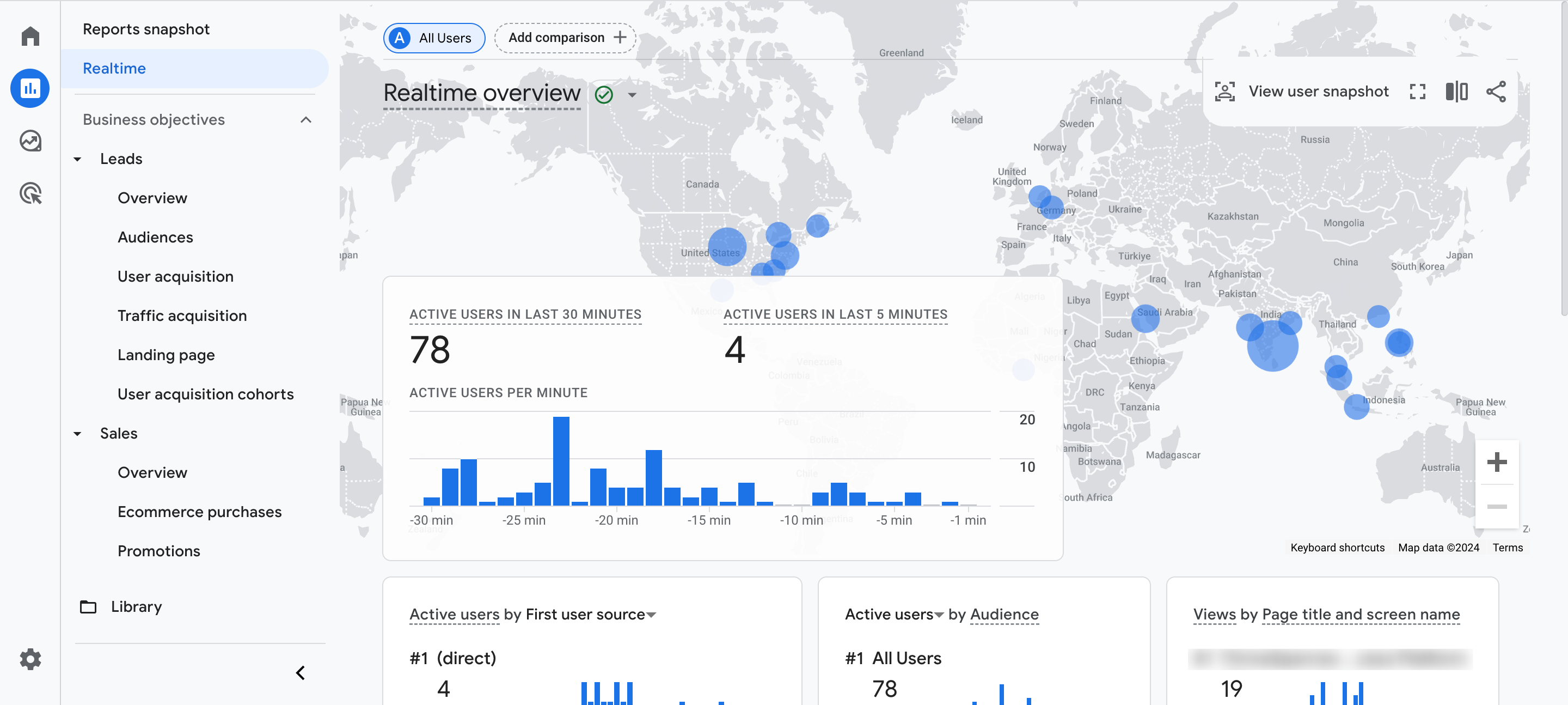
Task: Click Add comparison button
Action: pos(566,38)
